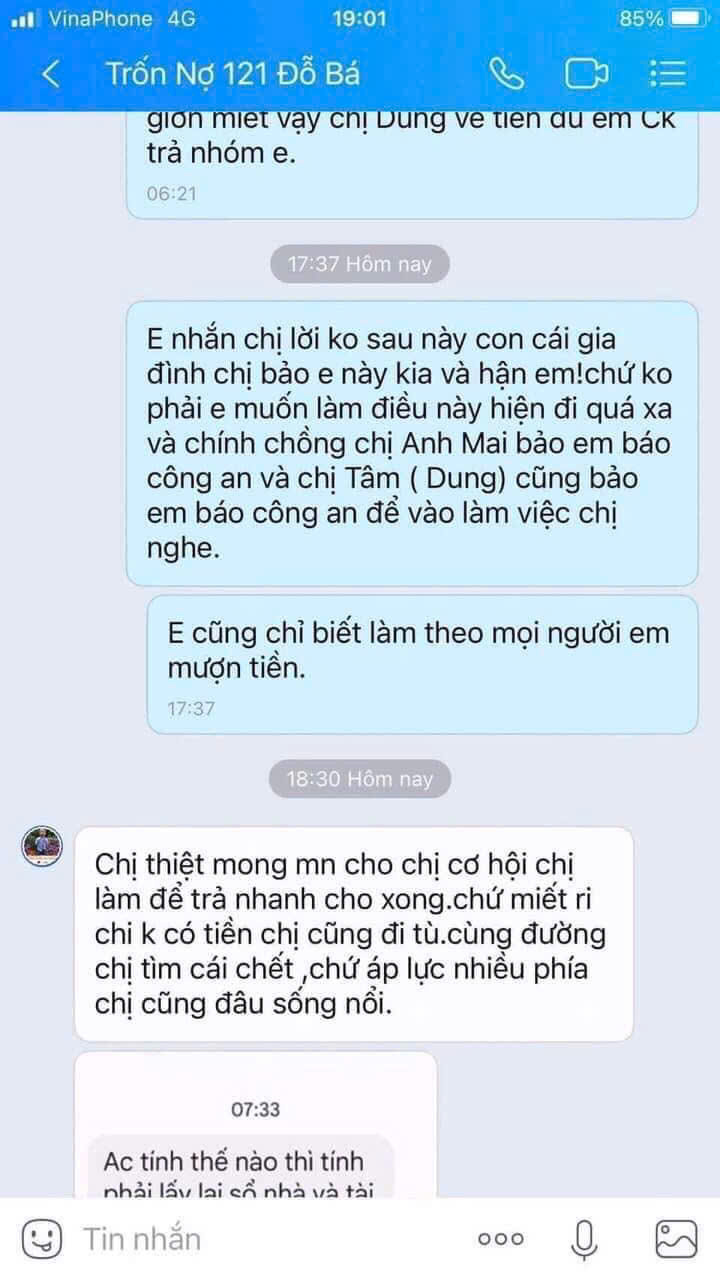Start a voice call from the header
The image size is (720, 1280).
(507, 74)
